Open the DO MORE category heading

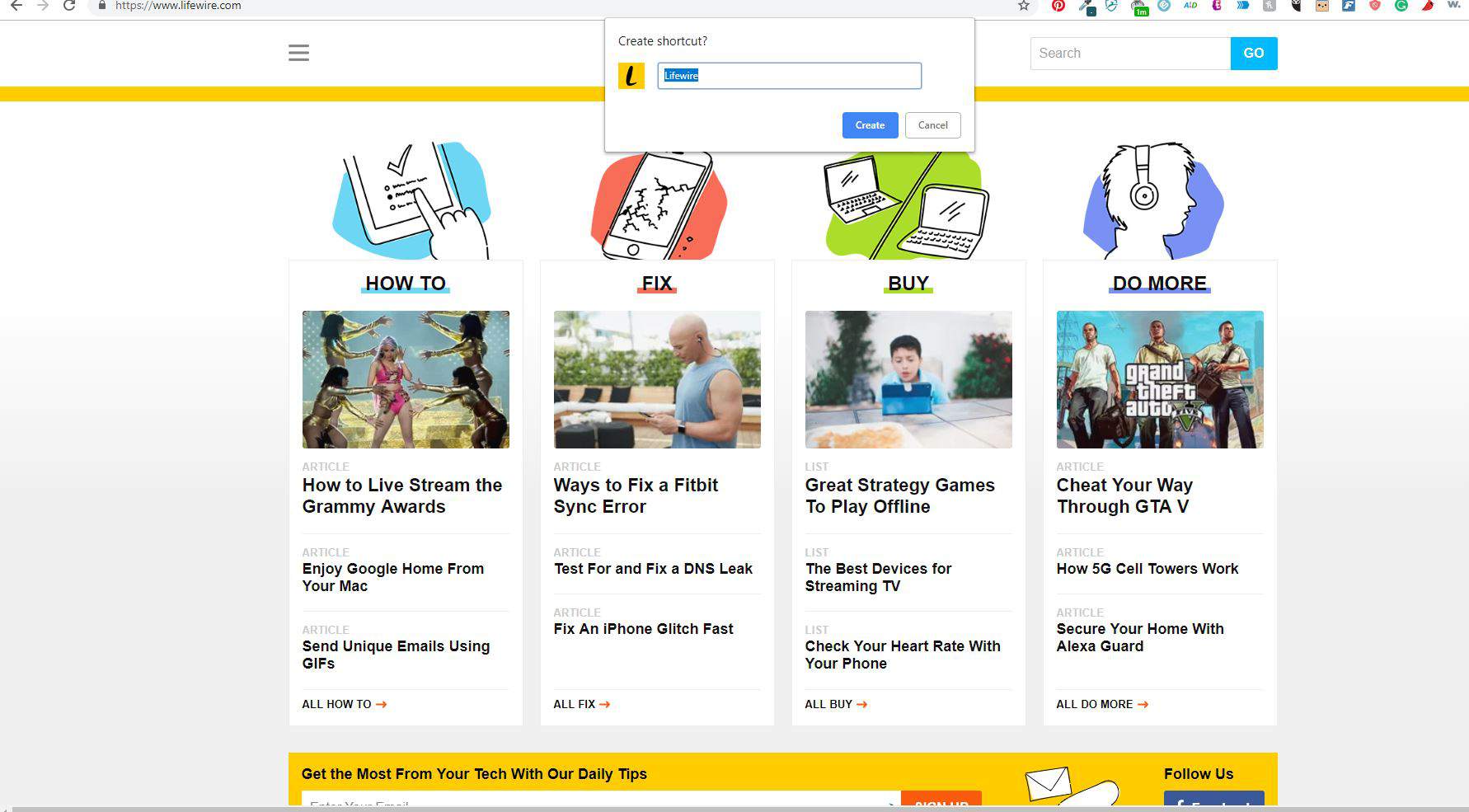pyautogui.click(x=1160, y=284)
